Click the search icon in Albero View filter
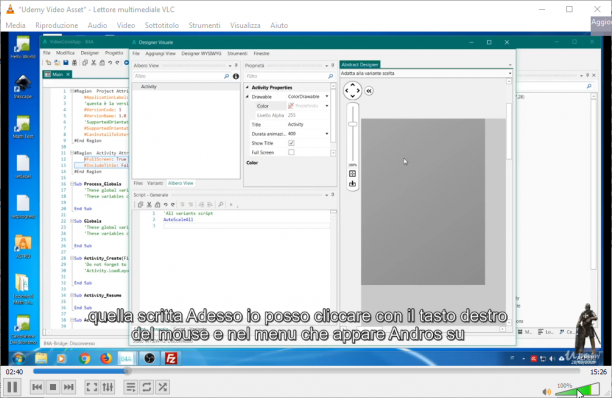The image size is (612, 398). [x=226, y=76]
